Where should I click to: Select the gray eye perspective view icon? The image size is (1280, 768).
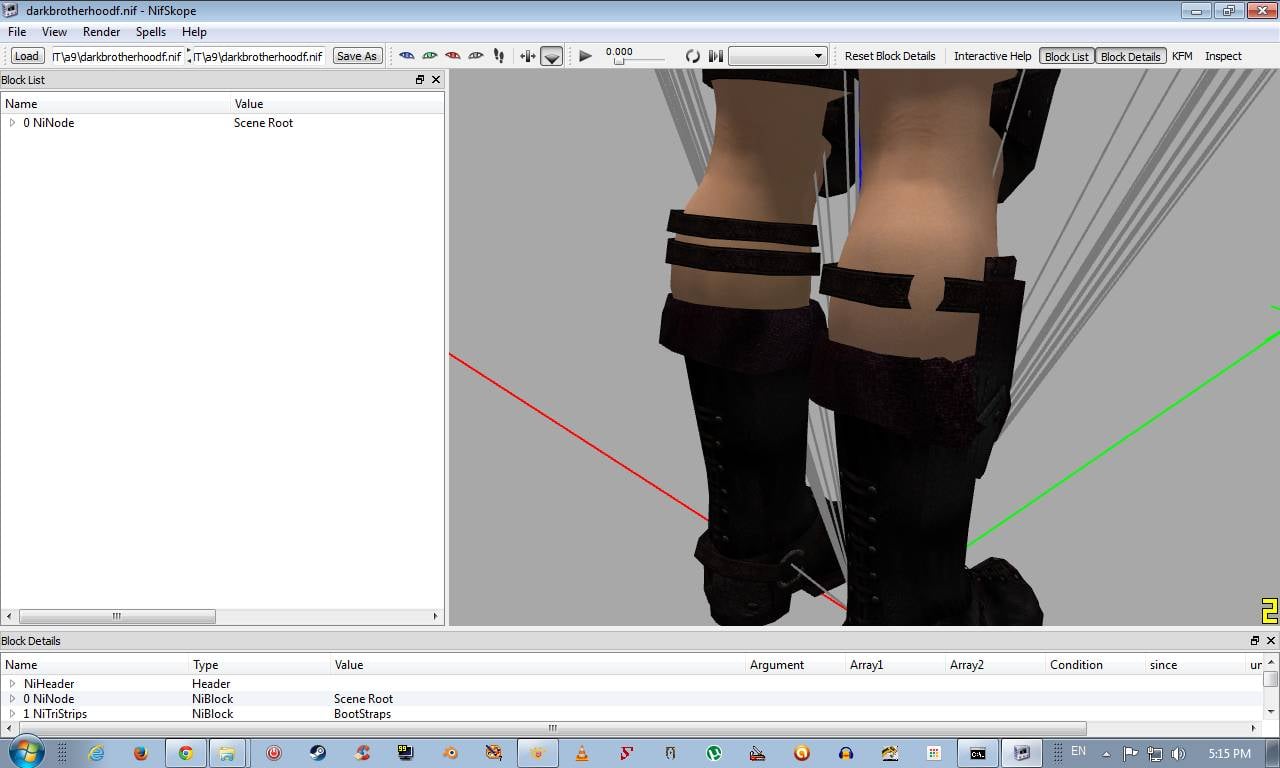click(x=476, y=56)
